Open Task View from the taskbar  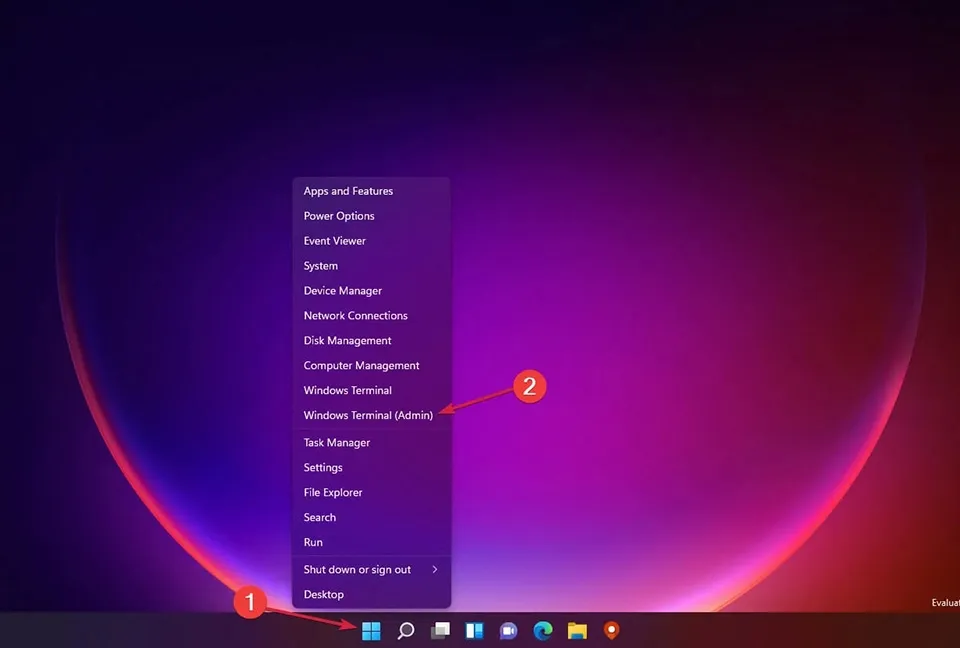click(x=439, y=631)
